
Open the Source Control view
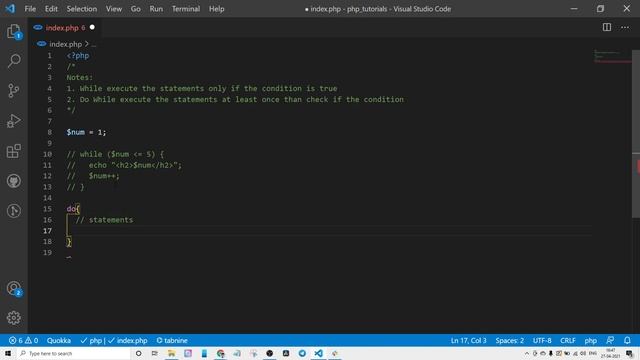pos(14,90)
